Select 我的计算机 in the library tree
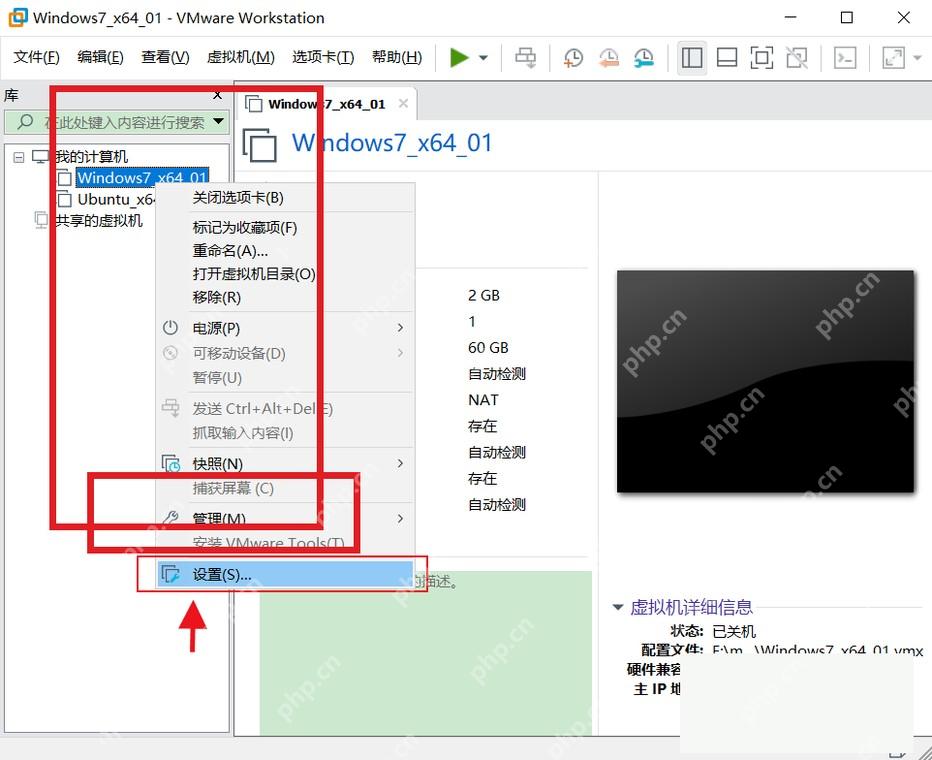The image size is (932, 760). (91, 157)
